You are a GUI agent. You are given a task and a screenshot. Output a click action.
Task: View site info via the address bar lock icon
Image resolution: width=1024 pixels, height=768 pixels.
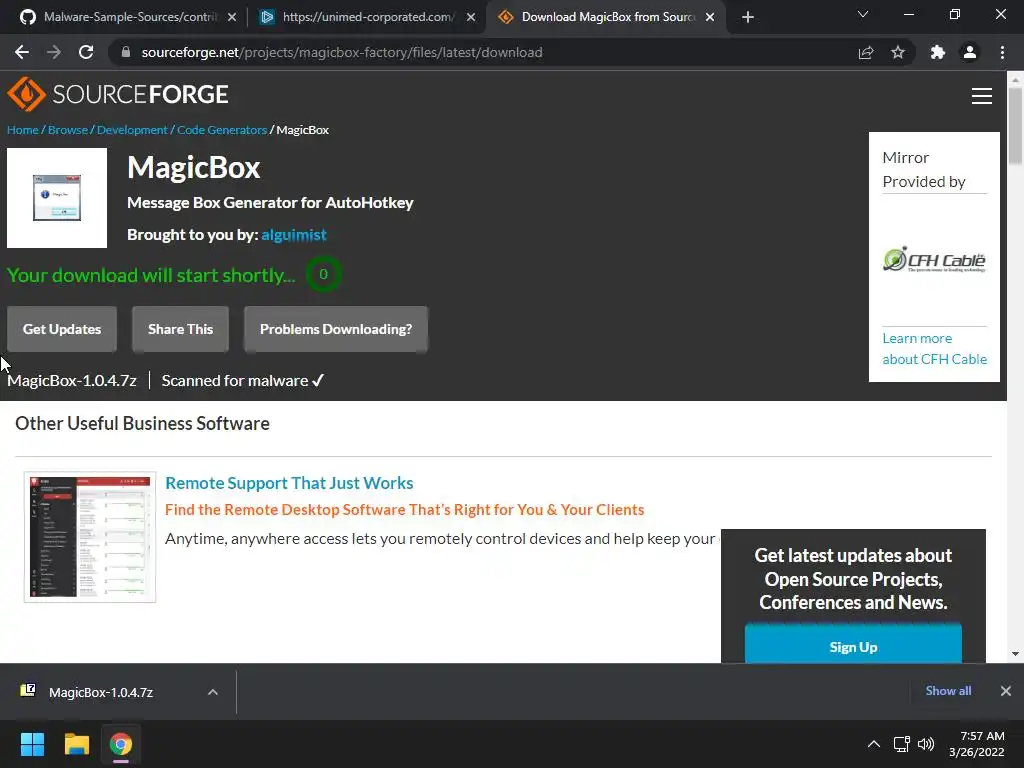pos(126,52)
